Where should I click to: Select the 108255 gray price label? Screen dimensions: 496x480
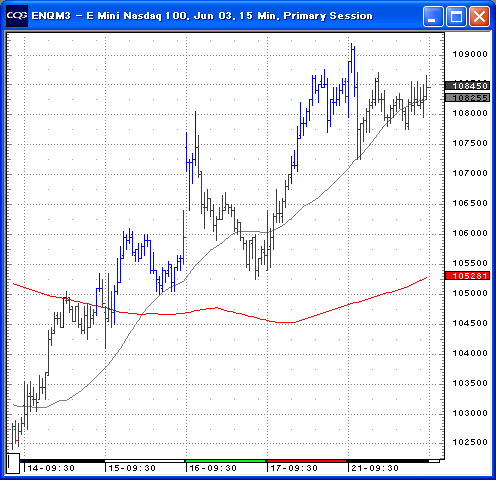tap(467, 98)
